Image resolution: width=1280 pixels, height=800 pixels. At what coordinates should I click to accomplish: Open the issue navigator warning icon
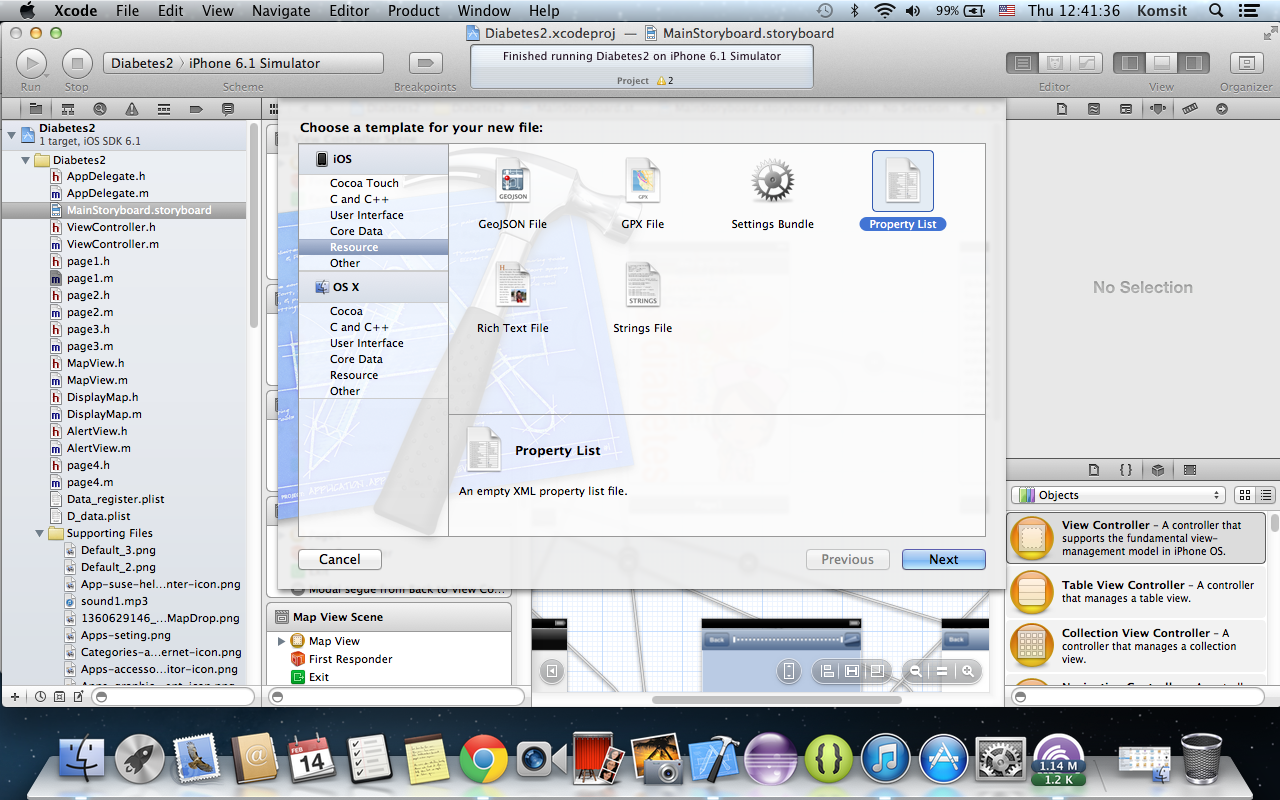coord(132,109)
